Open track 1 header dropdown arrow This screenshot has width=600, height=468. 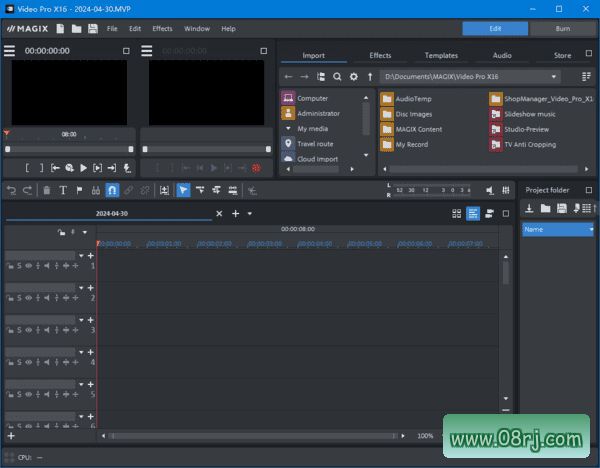coord(81,256)
